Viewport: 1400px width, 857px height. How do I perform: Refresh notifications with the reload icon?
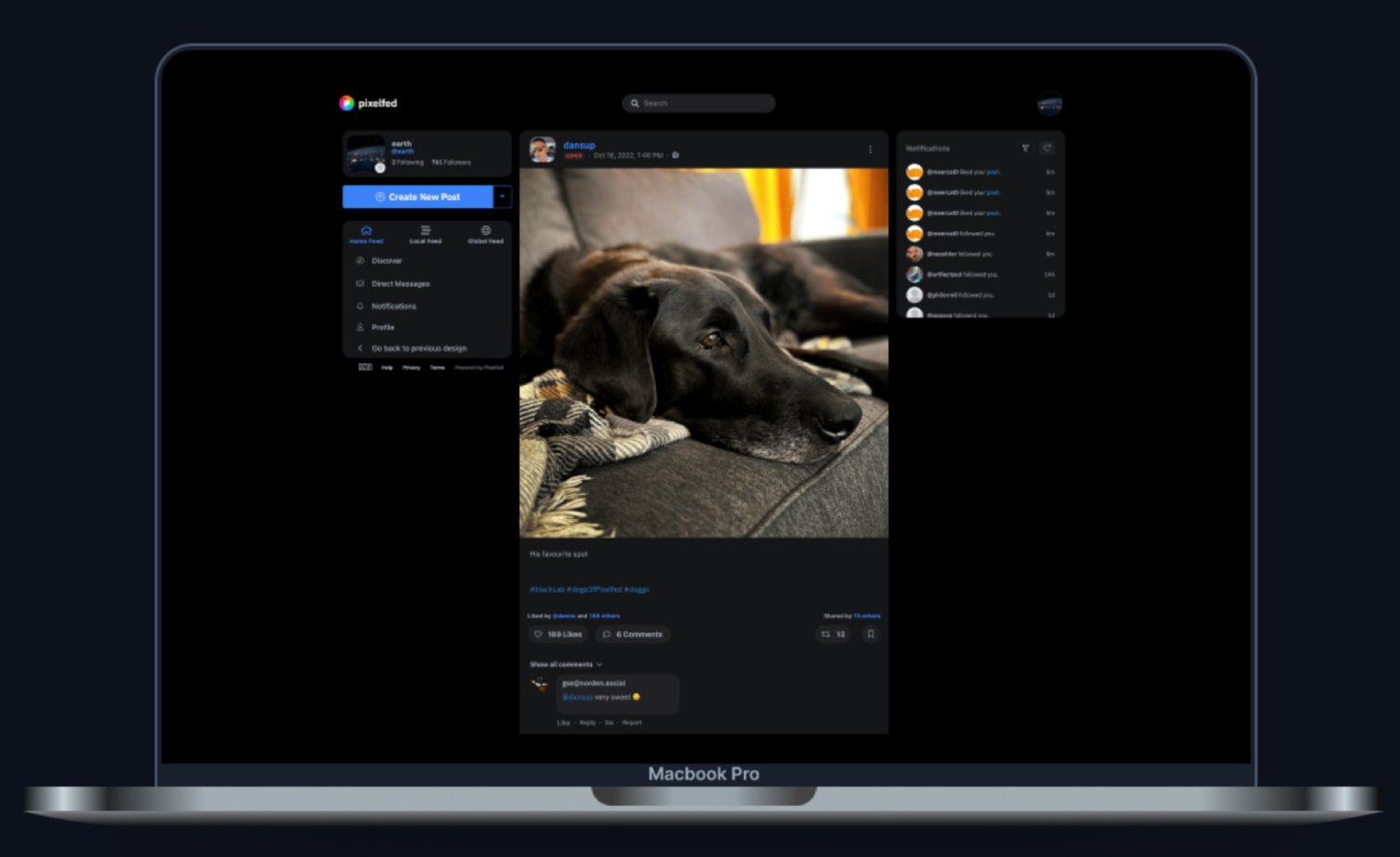tap(1047, 148)
